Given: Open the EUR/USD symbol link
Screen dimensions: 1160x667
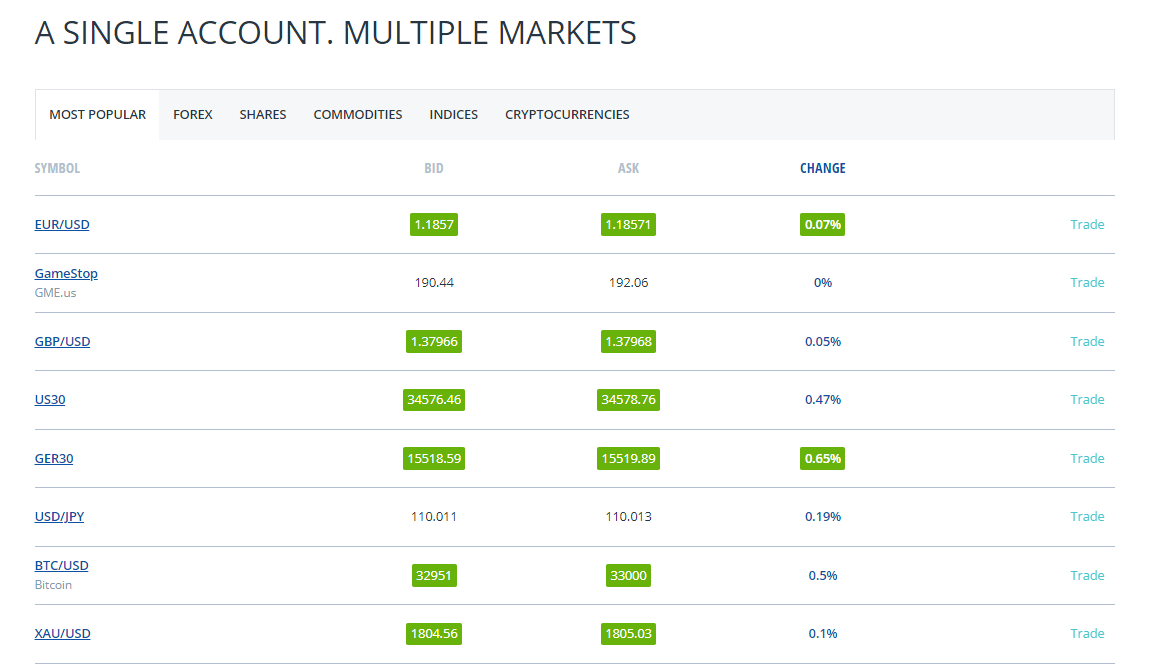Looking at the screenshot, I should tap(62, 224).
